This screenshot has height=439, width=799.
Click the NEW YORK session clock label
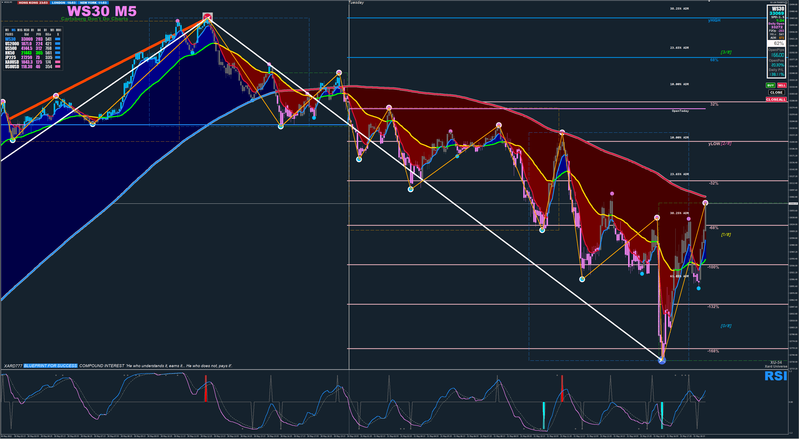point(93,3)
